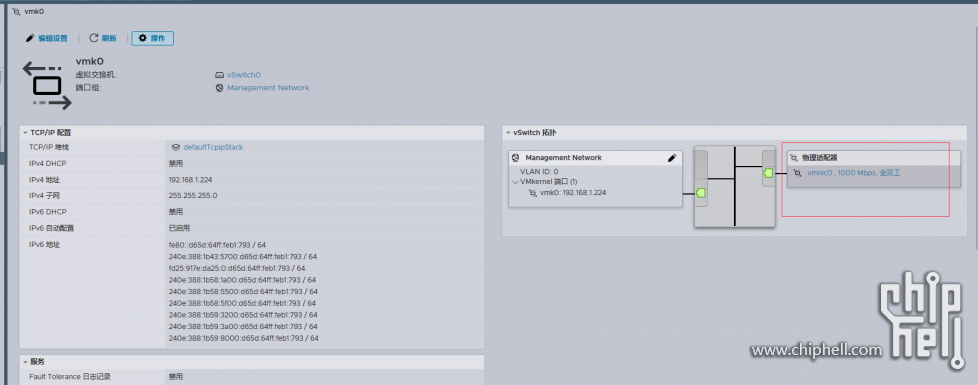
Task: Click the vmk0 icon in the title bar
Action: point(16,11)
